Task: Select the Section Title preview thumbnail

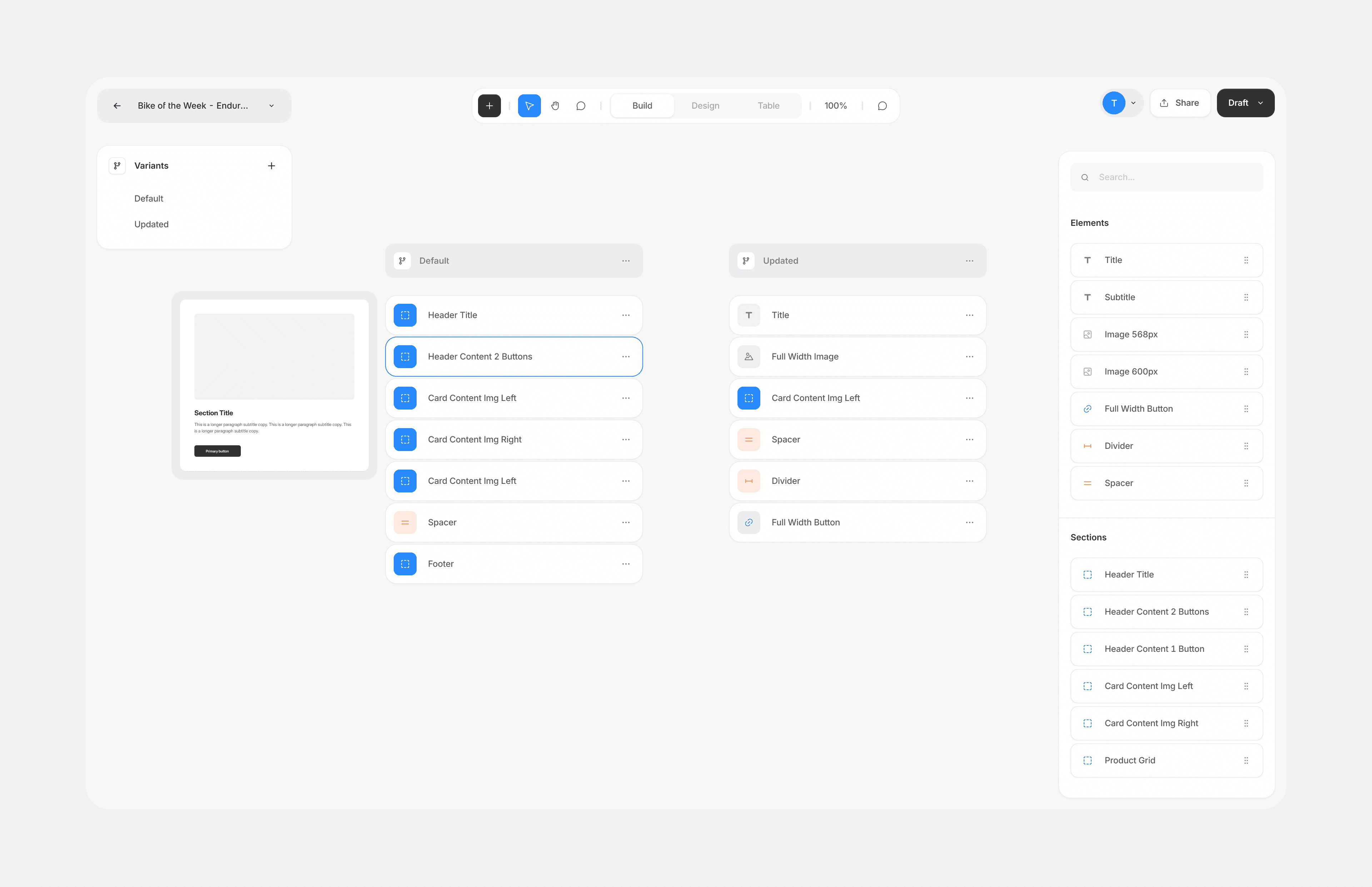Action: (274, 385)
